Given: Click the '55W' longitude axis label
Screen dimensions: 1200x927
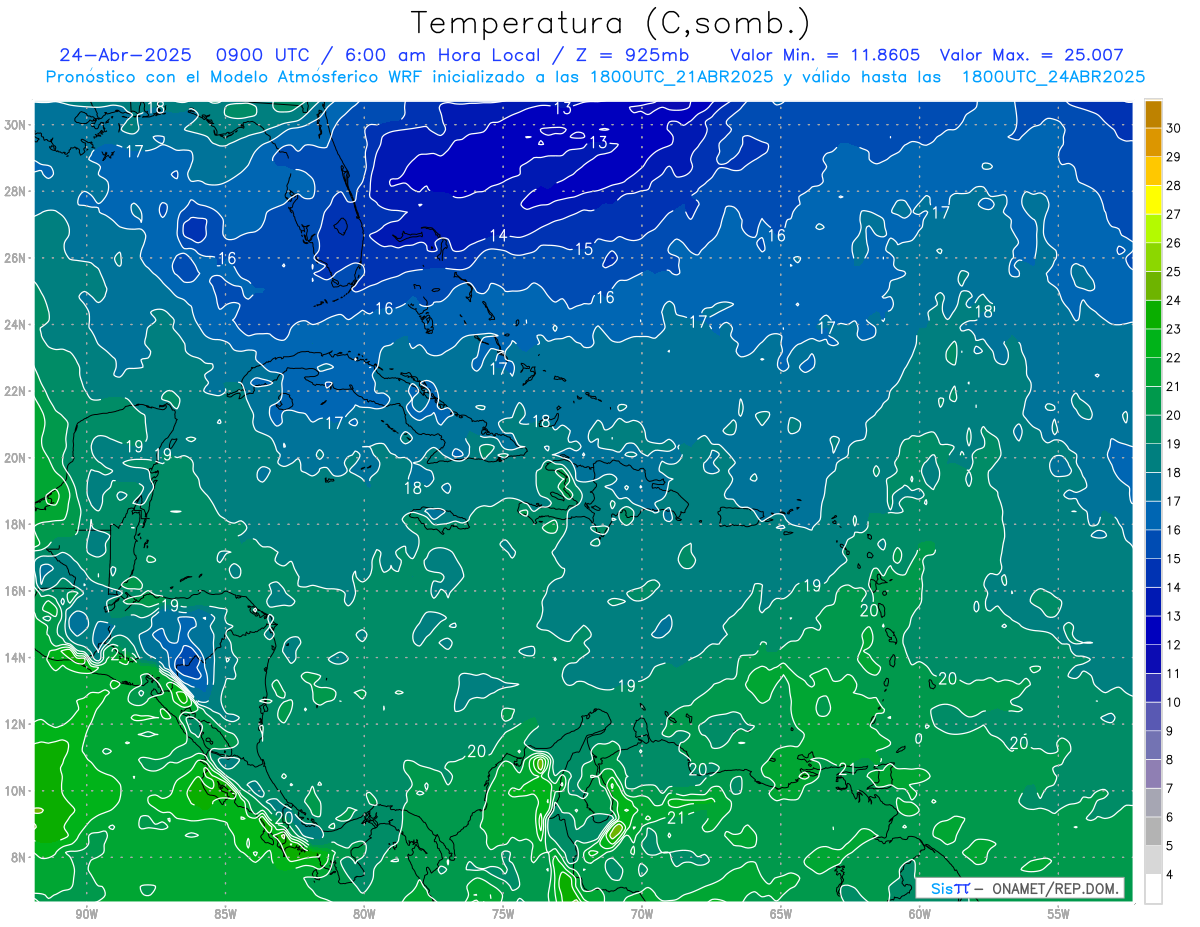Looking at the screenshot, I should 1059,914.
